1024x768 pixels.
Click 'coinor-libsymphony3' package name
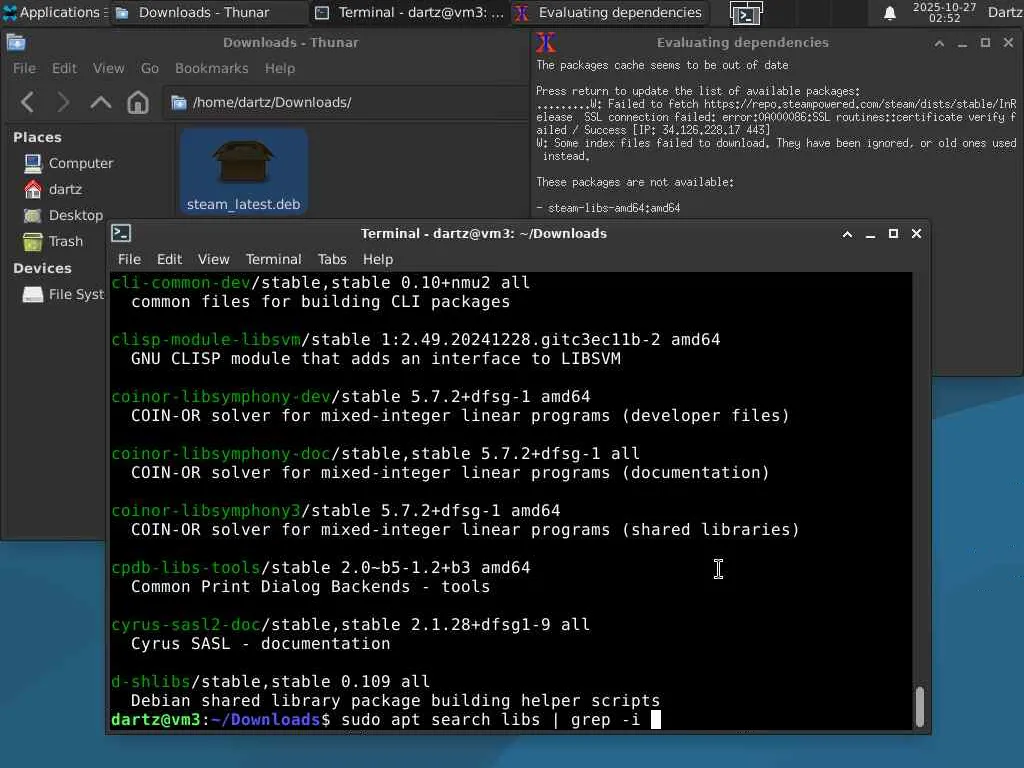[206, 510]
